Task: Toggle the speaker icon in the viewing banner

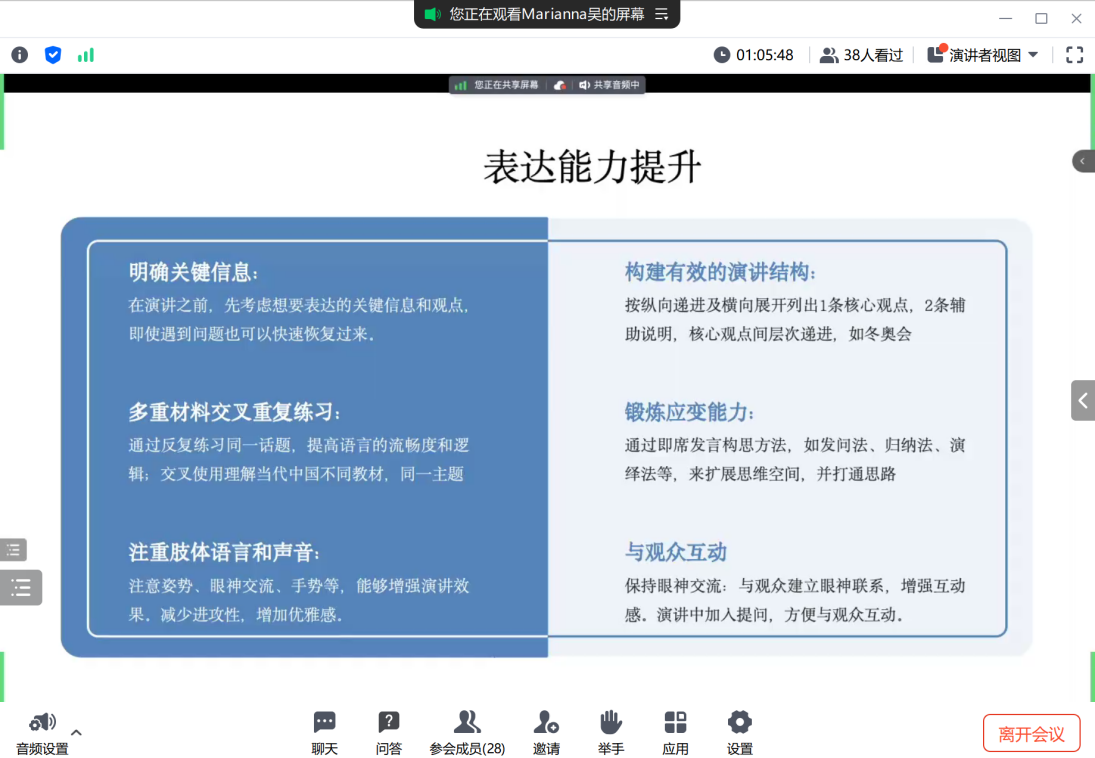Action: tap(432, 15)
